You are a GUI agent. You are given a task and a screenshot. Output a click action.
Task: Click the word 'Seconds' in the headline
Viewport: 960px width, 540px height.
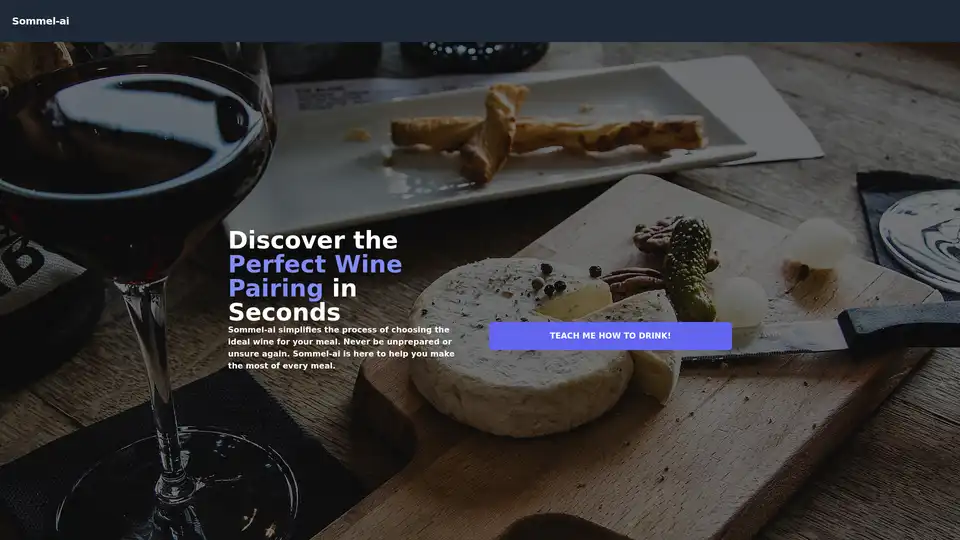click(284, 312)
